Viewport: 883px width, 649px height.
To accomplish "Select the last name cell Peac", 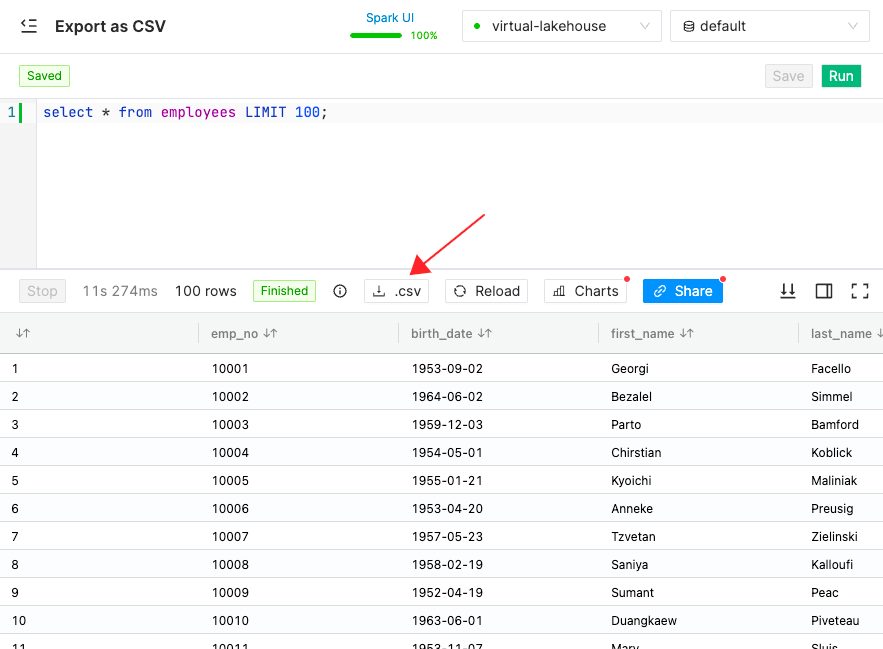I will coord(825,593).
